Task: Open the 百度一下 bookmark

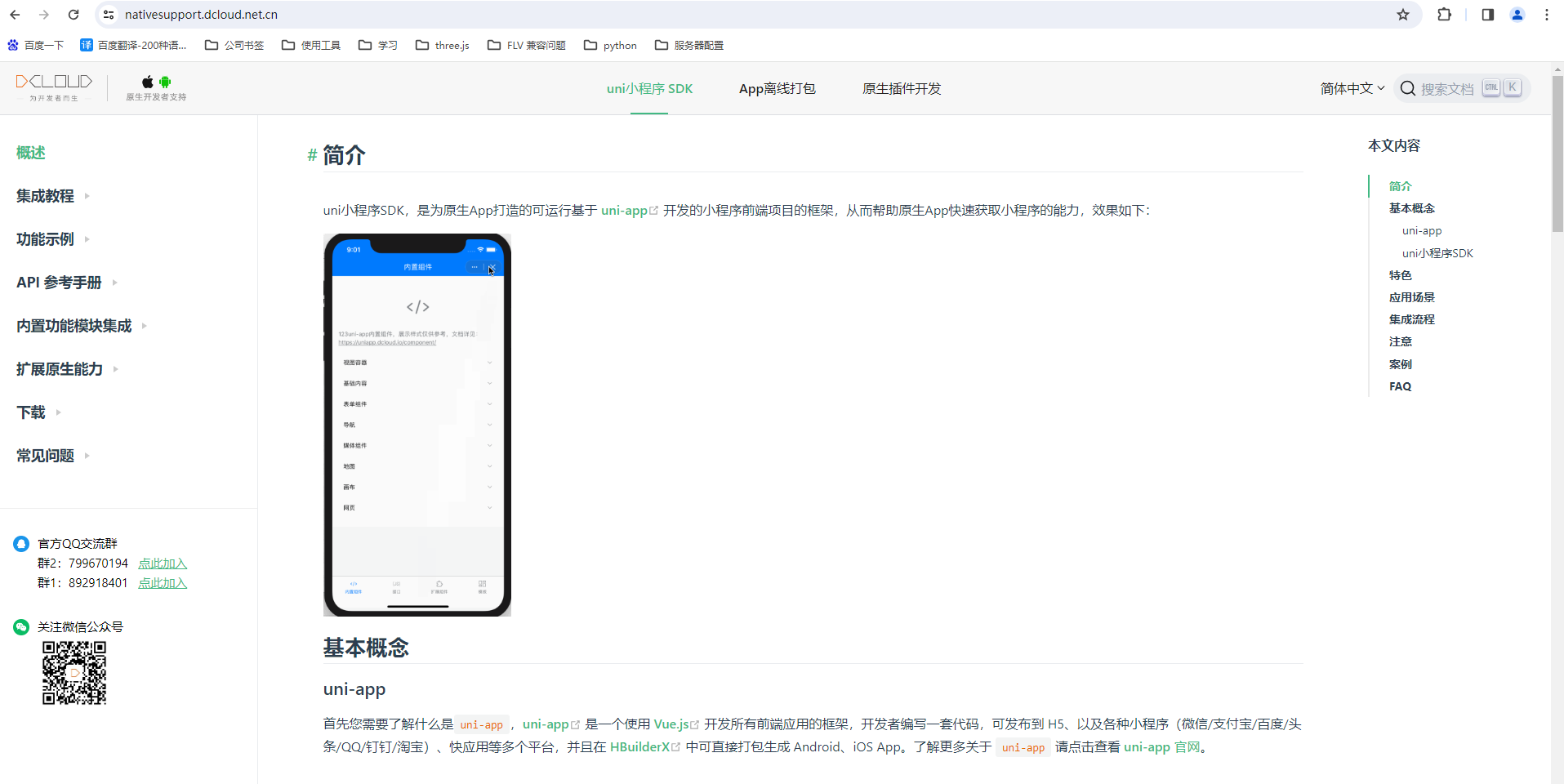Action: click(35, 46)
